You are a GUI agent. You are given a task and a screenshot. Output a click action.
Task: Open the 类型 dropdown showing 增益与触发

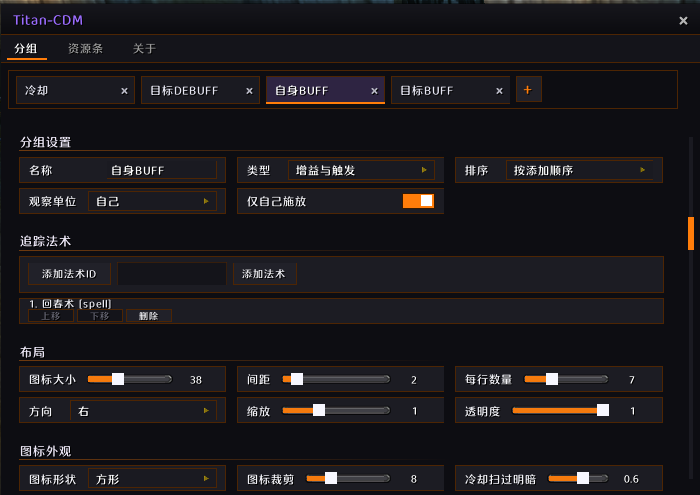point(361,170)
